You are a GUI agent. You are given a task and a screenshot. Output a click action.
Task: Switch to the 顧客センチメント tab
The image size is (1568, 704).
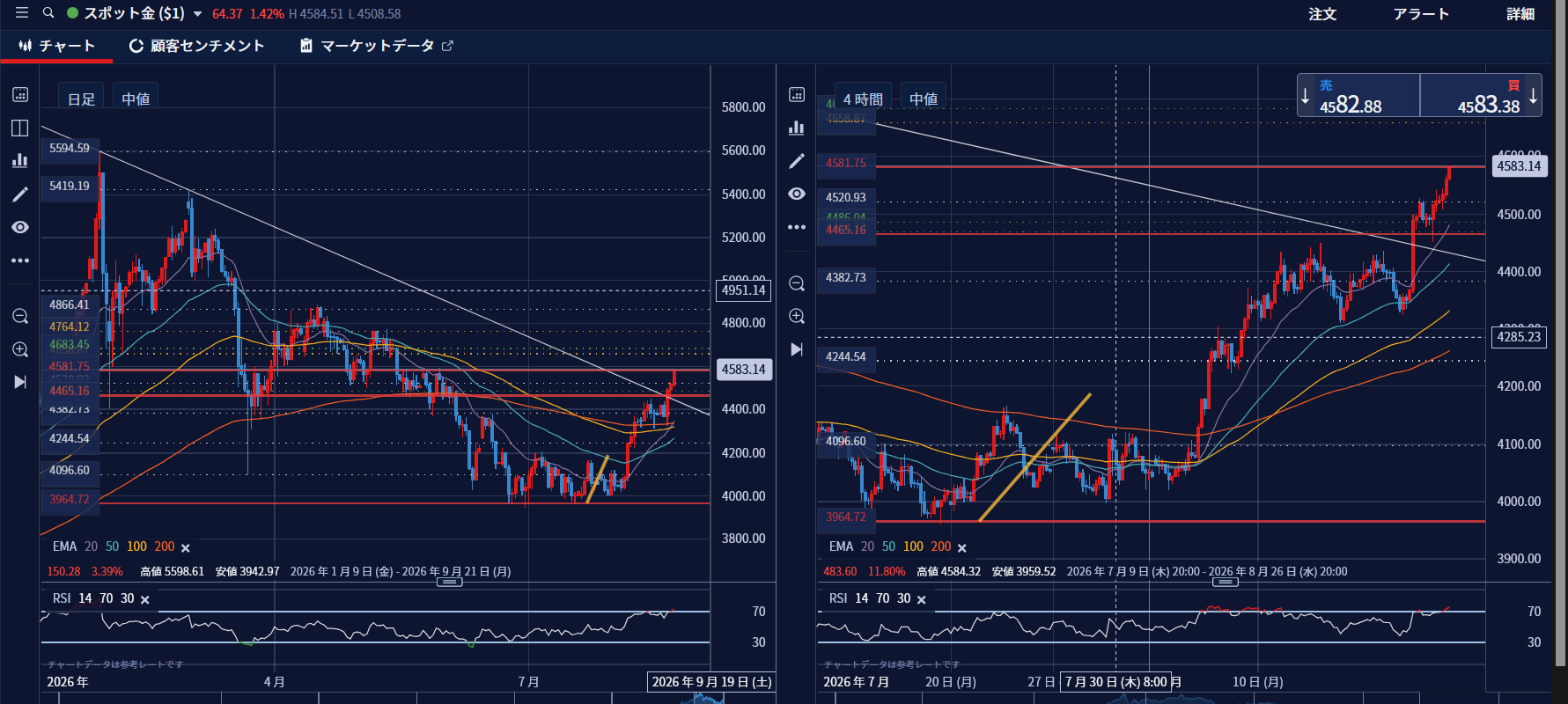tap(196, 46)
